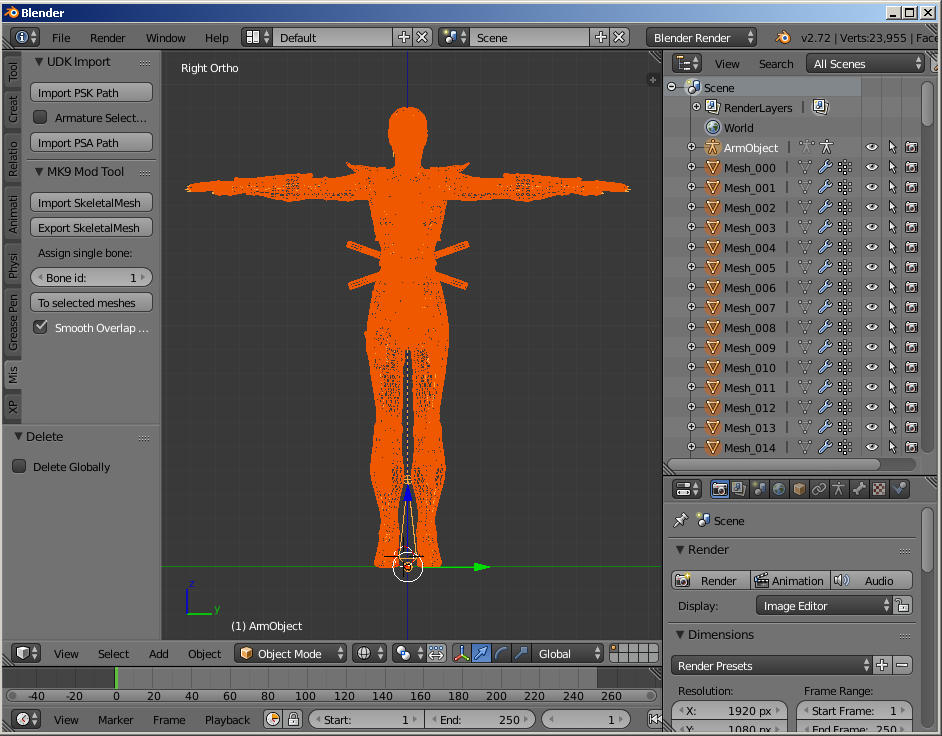Viewport: 942px width, 736px height.
Task: Open the Render Layers properties tab
Action: click(738, 489)
